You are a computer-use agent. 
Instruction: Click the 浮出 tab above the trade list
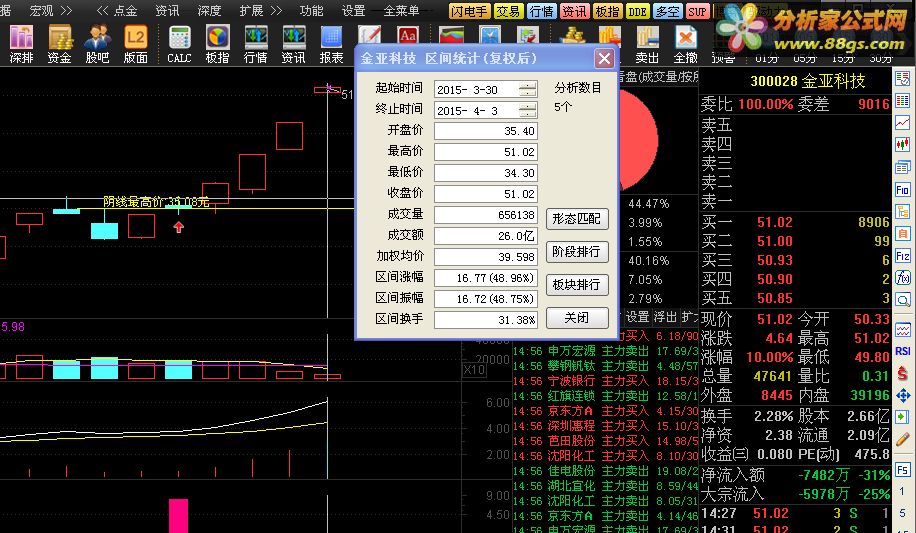(x=665, y=317)
